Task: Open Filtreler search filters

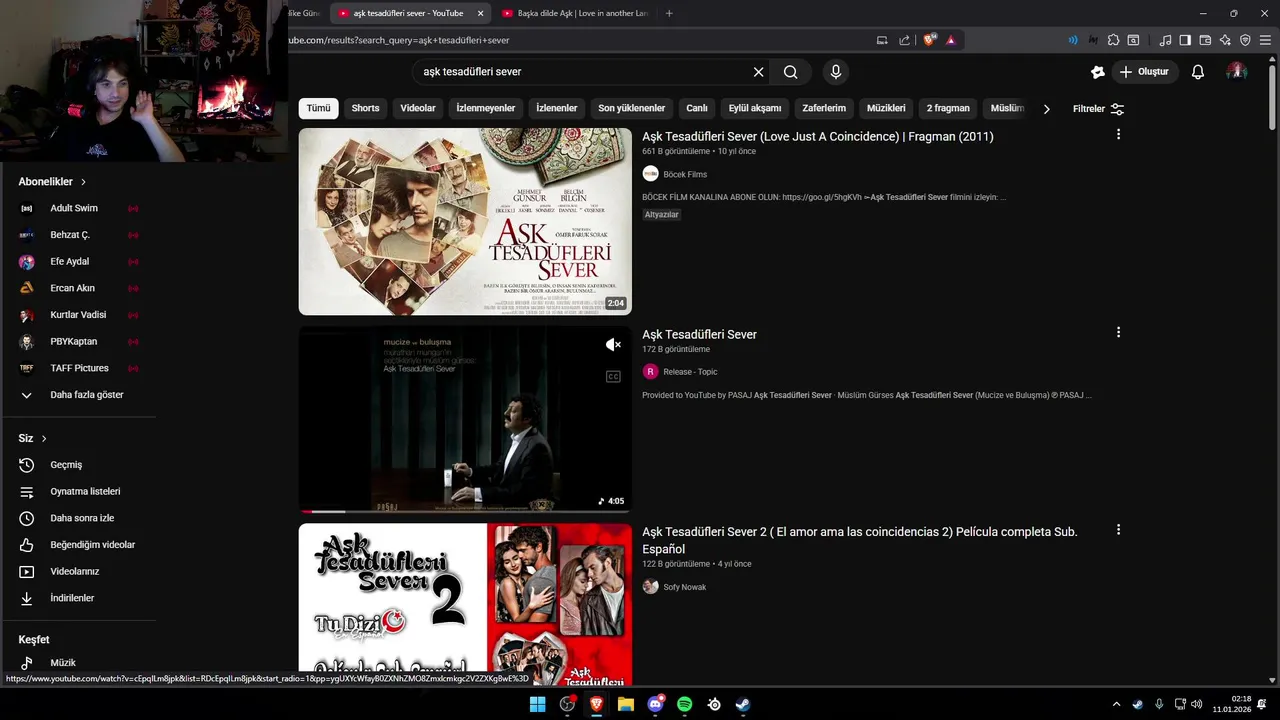Action: 1098,108
